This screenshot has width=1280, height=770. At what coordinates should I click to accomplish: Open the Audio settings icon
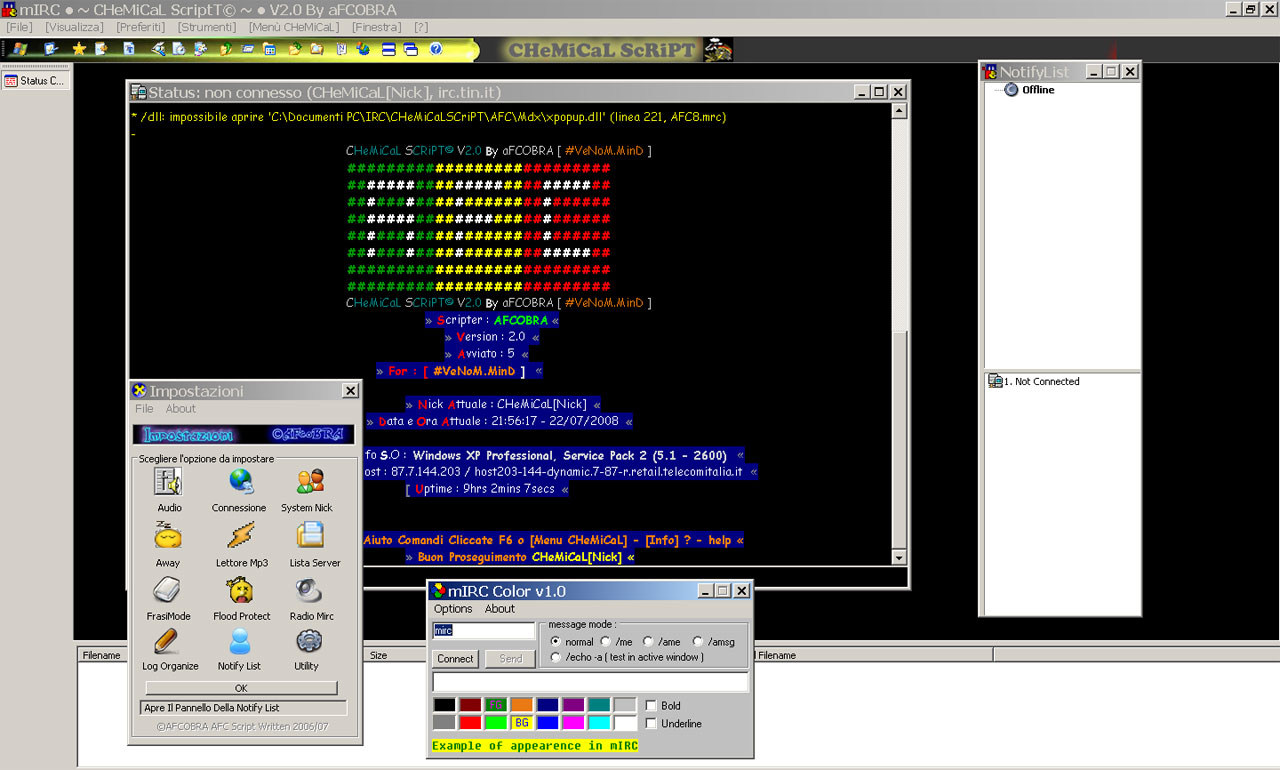168,483
